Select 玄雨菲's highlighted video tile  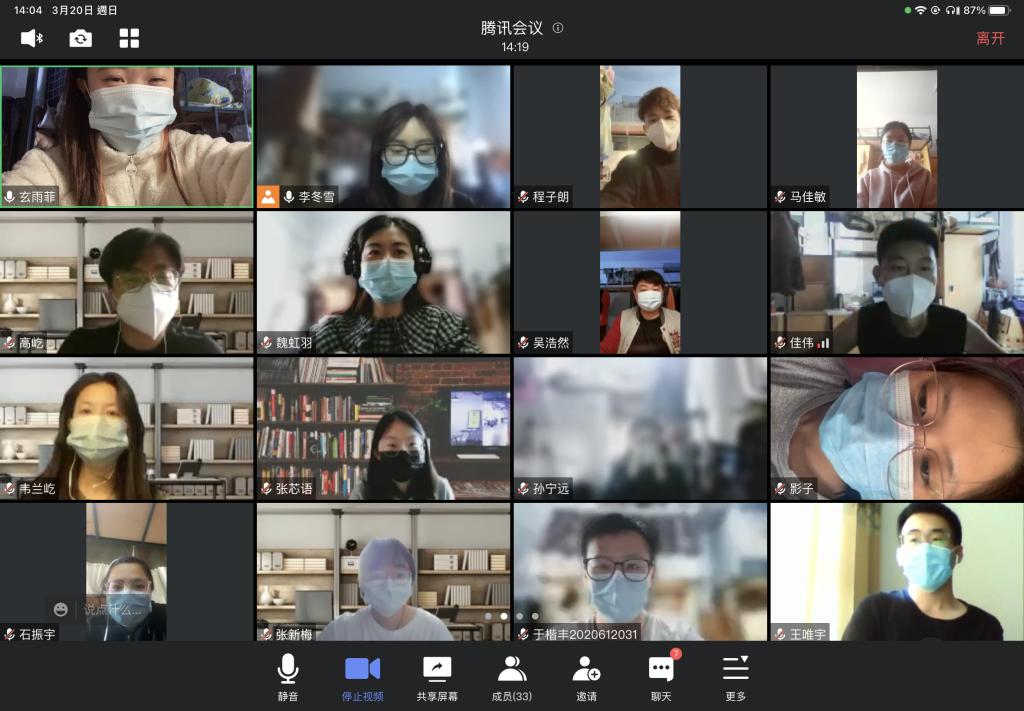(127, 130)
